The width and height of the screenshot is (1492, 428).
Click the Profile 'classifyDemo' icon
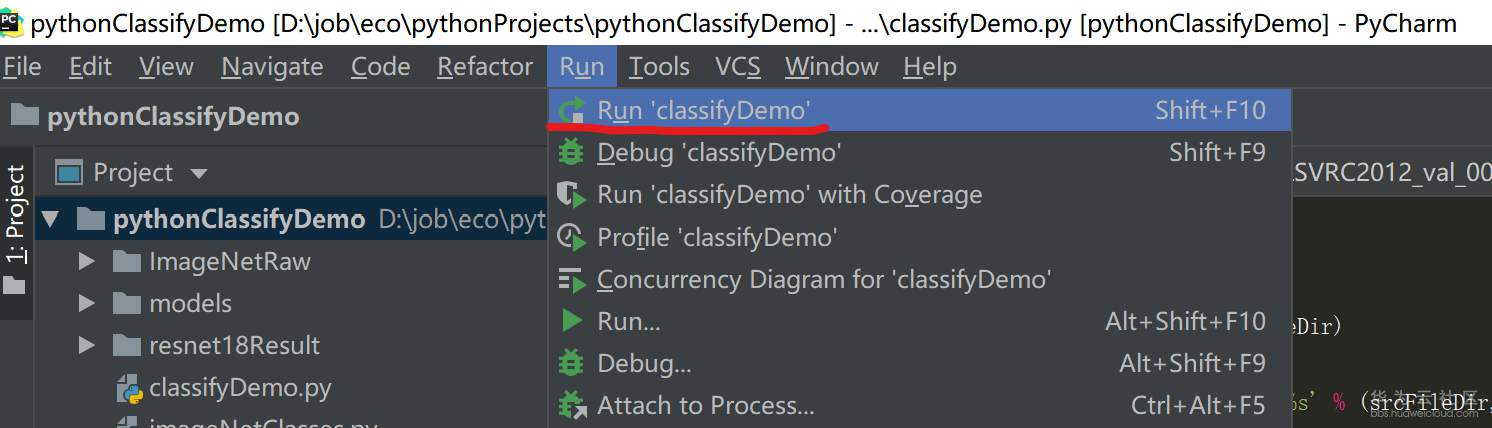click(x=572, y=237)
